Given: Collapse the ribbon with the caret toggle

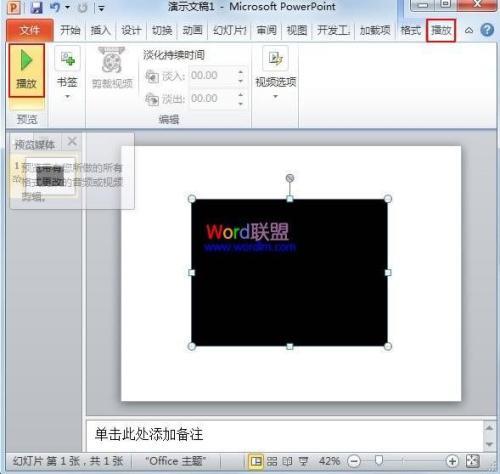Looking at the screenshot, I should coord(469,31).
